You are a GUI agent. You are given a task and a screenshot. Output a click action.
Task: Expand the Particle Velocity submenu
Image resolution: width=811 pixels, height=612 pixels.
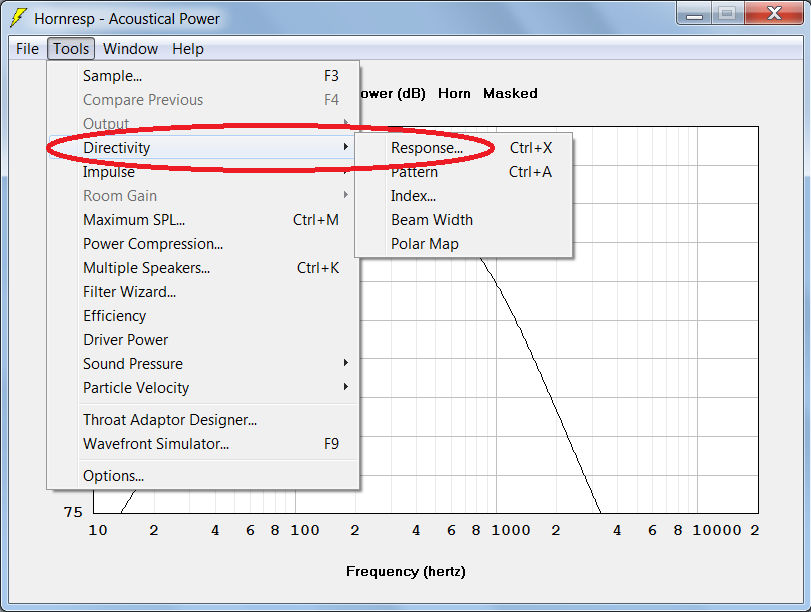click(204, 387)
